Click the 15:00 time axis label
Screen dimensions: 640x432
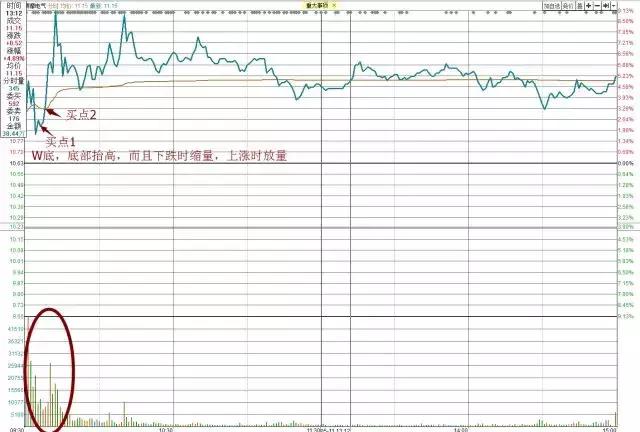609,430
